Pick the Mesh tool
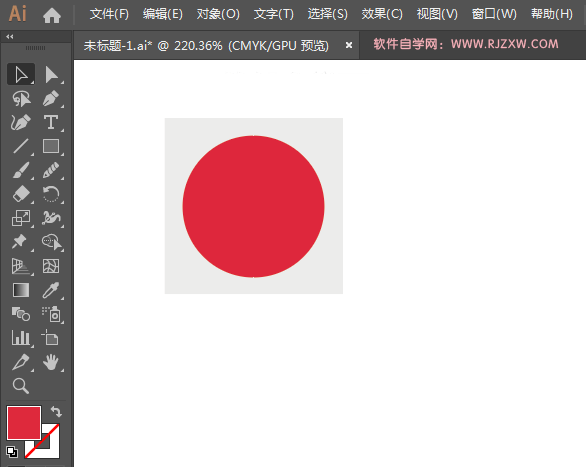The height and width of the screenshot is (467, 586). [51, 266]
